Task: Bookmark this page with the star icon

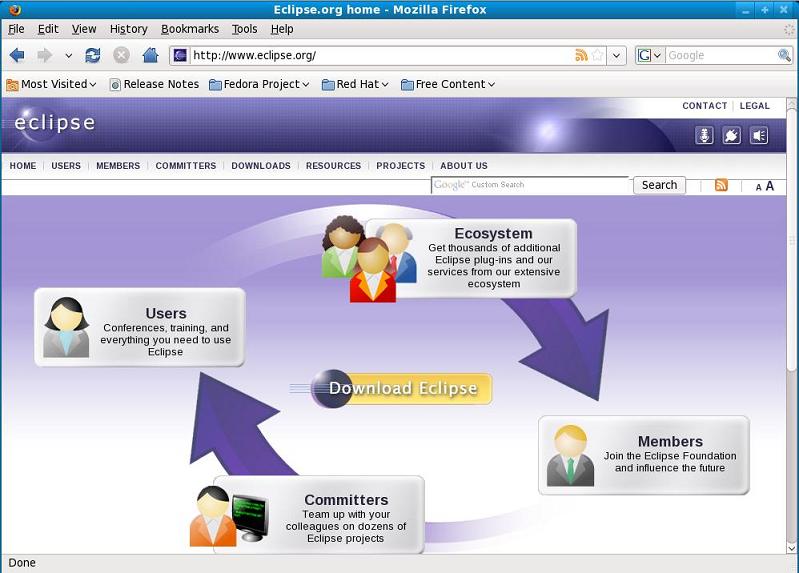Action: point(598,55)
